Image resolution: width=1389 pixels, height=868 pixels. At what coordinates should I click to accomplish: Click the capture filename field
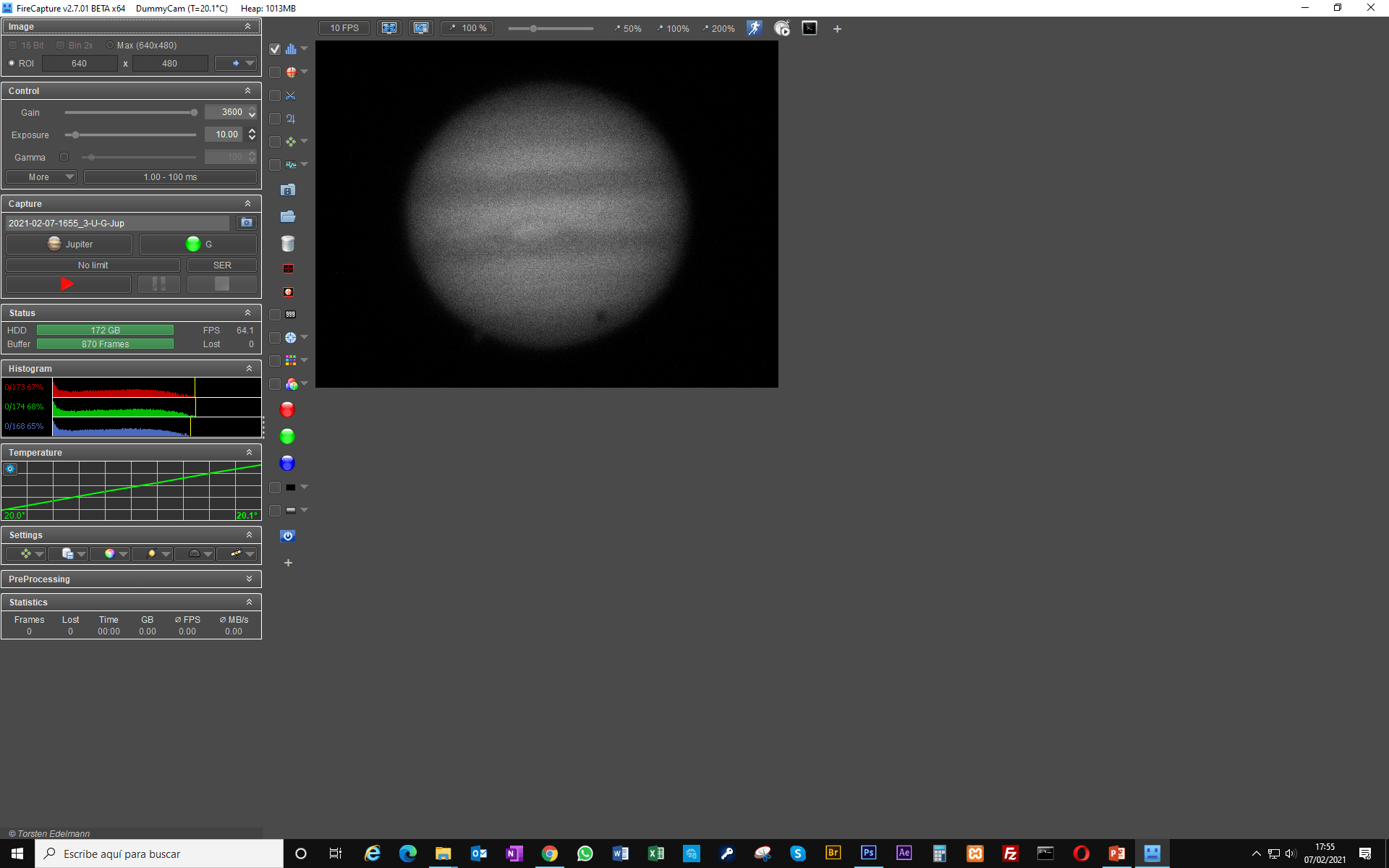tap(117, 223)
